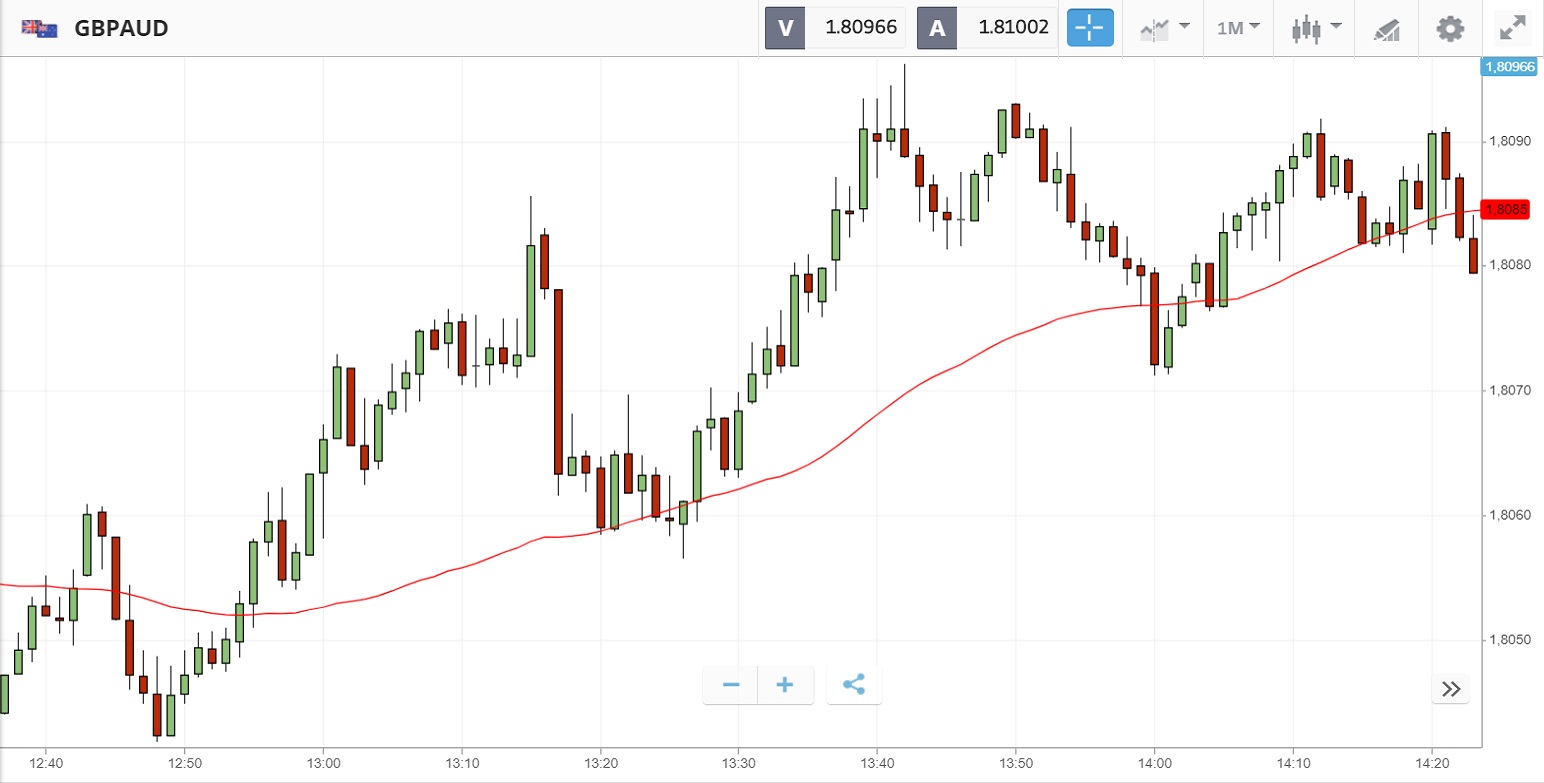Expand the 1M timeframe dropdown
Viewport: 1544px width, 783px height.
click(x=1238, y=28)
